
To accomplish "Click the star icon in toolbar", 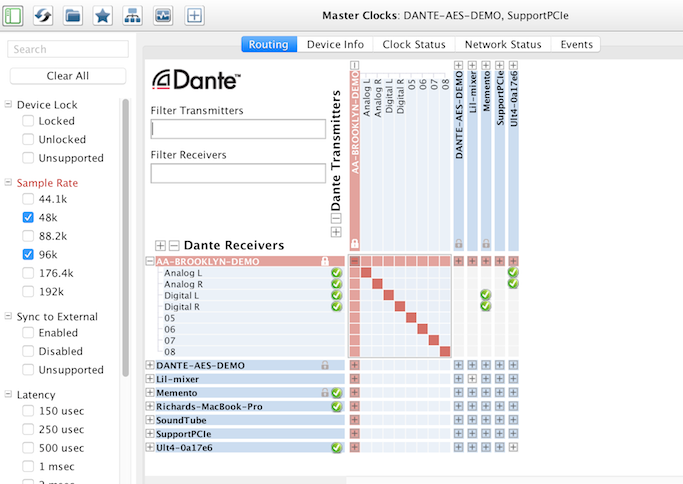I will click(x=102, y=15).
